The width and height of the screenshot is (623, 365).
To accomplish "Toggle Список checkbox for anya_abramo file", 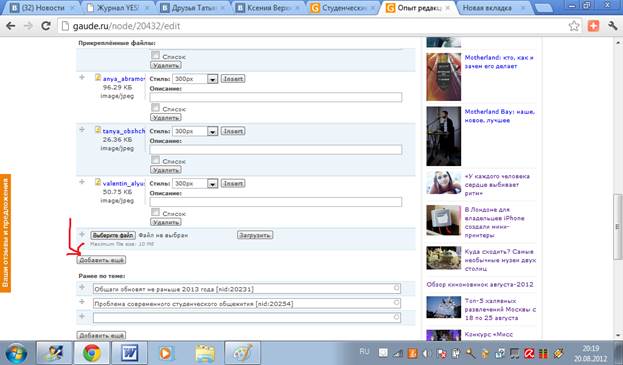I will 155,108.
